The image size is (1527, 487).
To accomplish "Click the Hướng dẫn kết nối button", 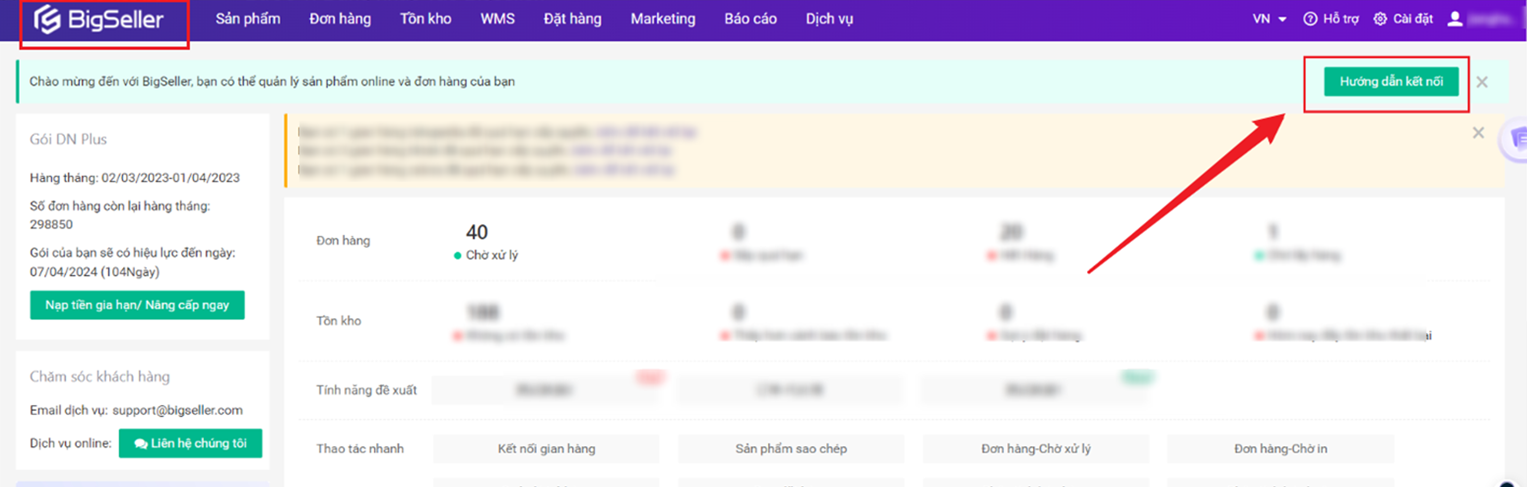I will pos(1390,82).
